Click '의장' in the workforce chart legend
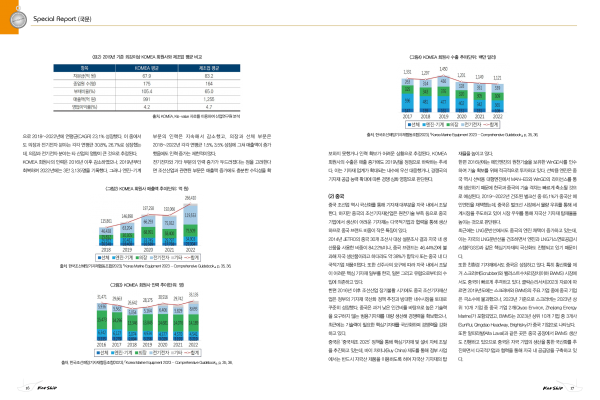Viewport: 600px width, 400px height. point(142,353)
